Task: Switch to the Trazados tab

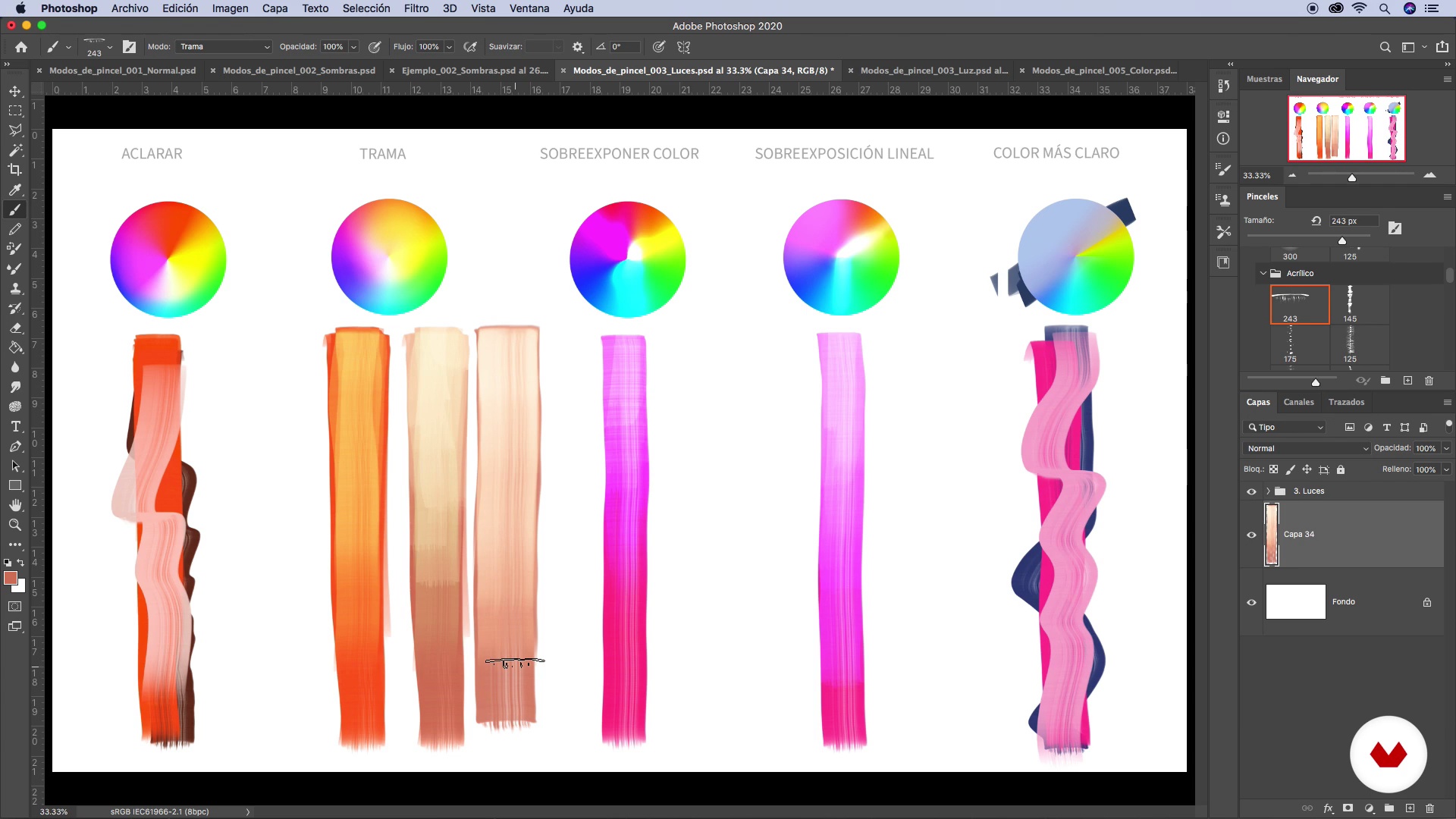Action: click(1346, 402)
